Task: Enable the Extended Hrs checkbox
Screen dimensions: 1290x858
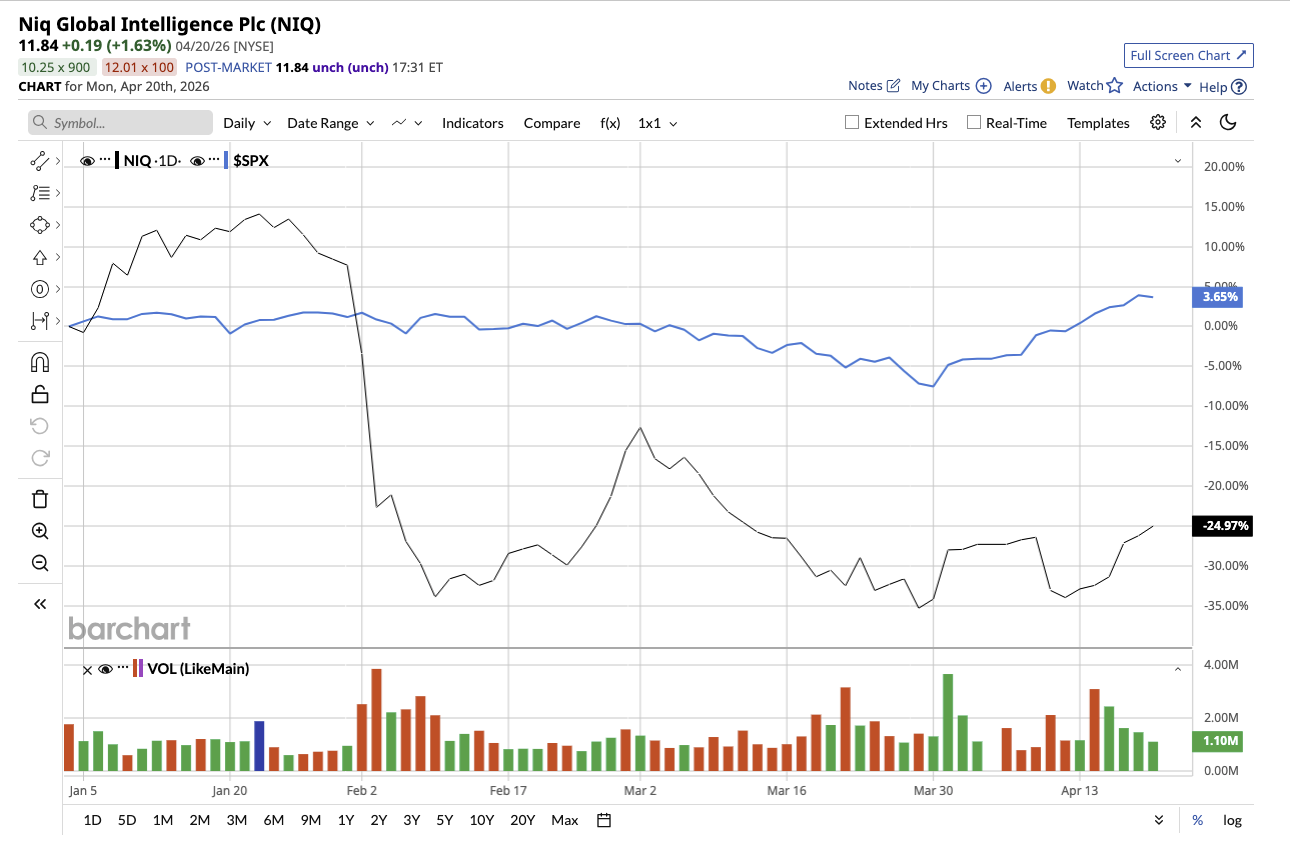Action: point(852,122)
